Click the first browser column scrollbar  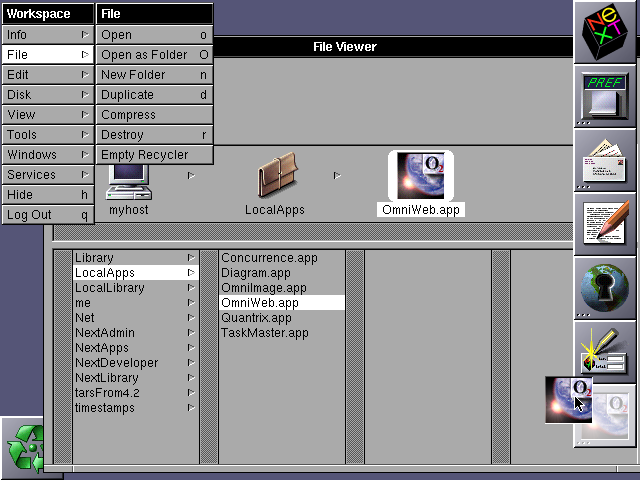tap(63, 357)
